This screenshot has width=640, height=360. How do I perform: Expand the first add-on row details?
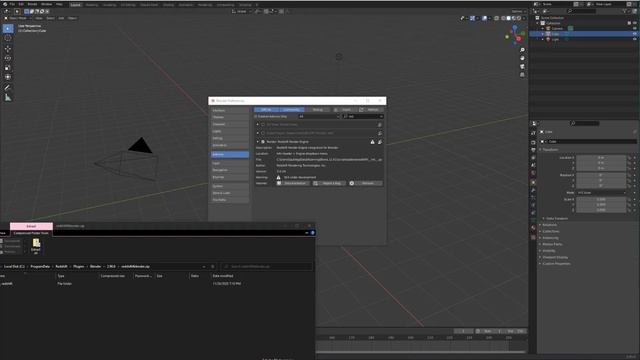click(258, 124)
